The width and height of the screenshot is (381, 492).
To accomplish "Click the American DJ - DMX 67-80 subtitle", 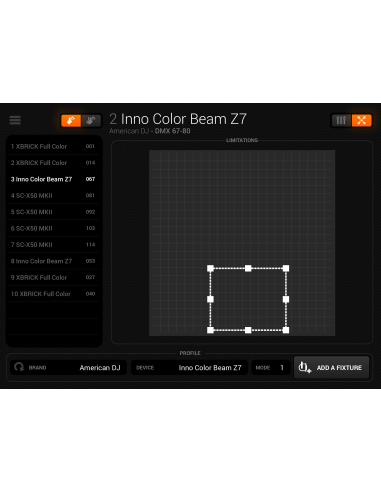I will (x=150, y=131).
